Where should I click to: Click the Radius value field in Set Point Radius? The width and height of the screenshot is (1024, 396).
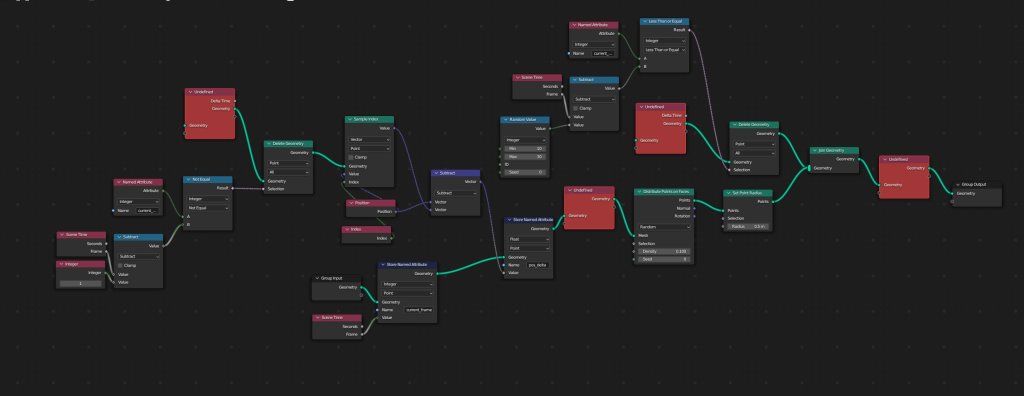point(748,227)
